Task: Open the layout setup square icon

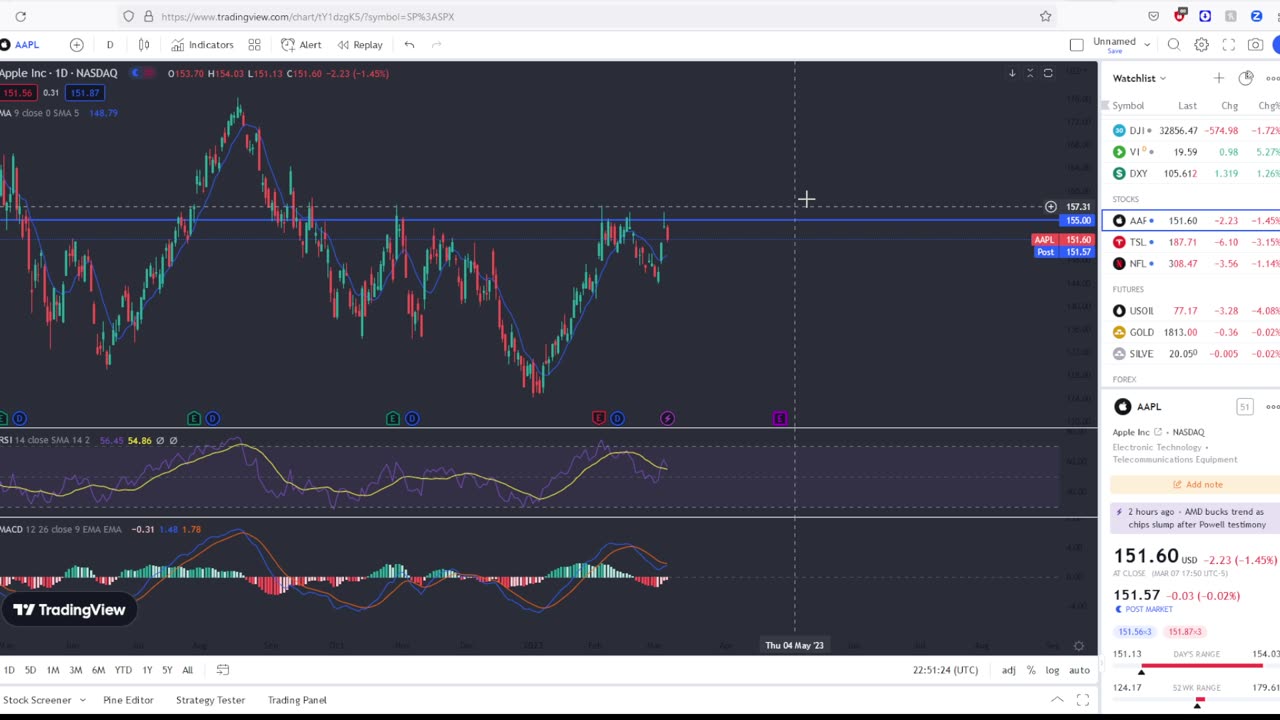Action: (1076, 45)
